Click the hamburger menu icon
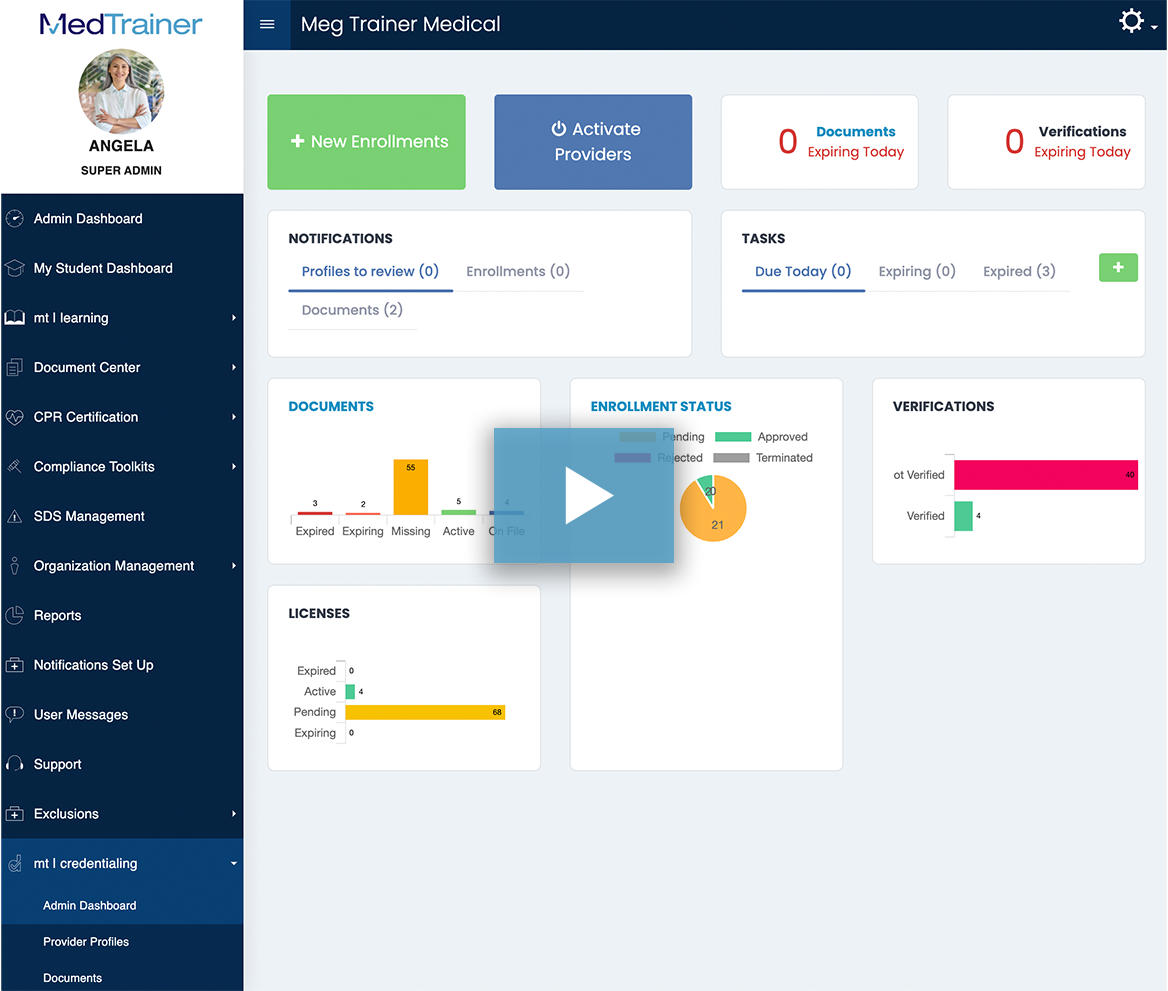Viewport: 1168px width, 991px height. [x=267, y=25]
